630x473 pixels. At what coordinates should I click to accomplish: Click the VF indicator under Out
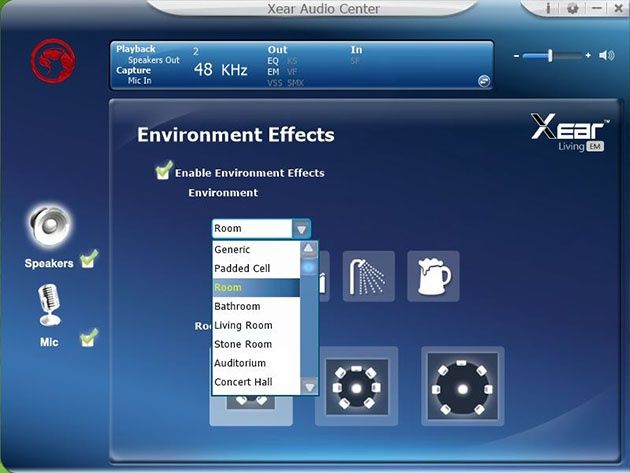point(292,72)
